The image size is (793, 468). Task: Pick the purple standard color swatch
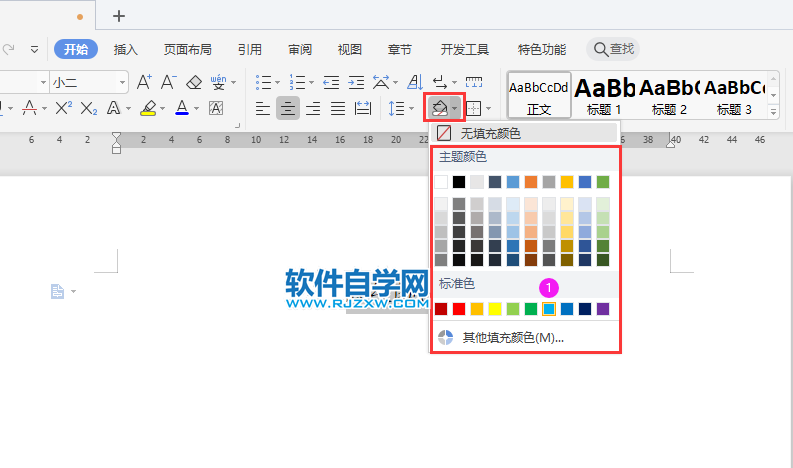click(603, 309)
